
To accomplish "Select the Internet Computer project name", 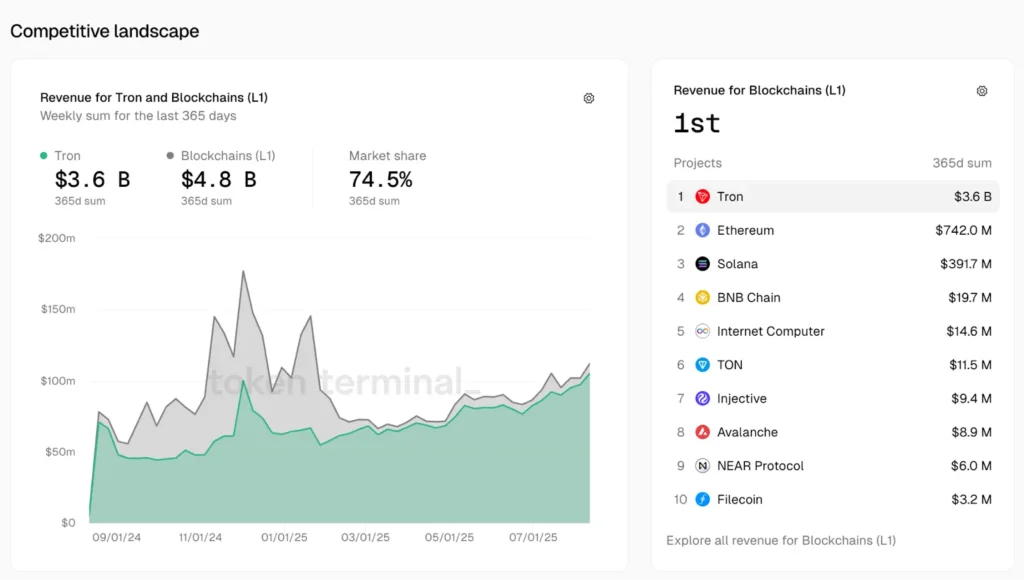I will coord(771,331).
